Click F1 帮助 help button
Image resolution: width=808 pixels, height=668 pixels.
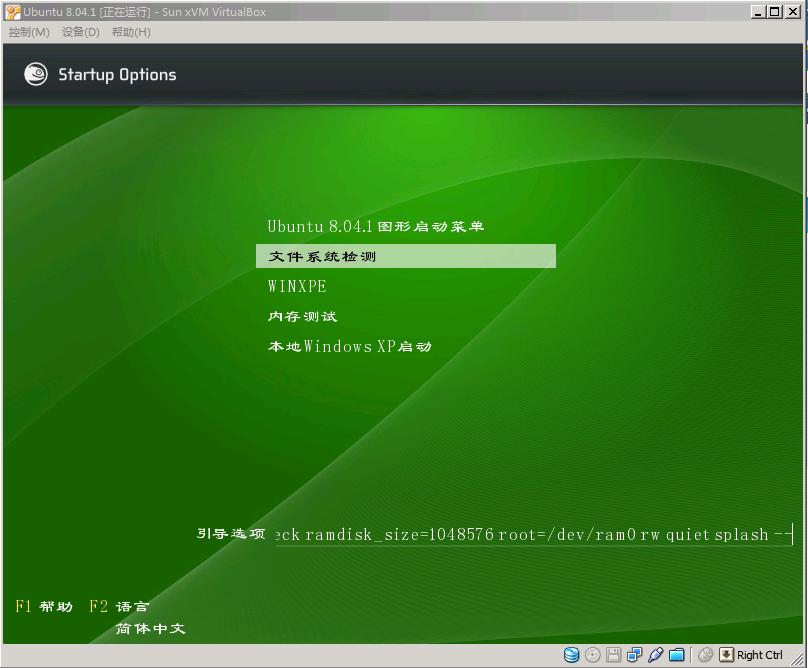pyautogui.click(x=44, y=607)
